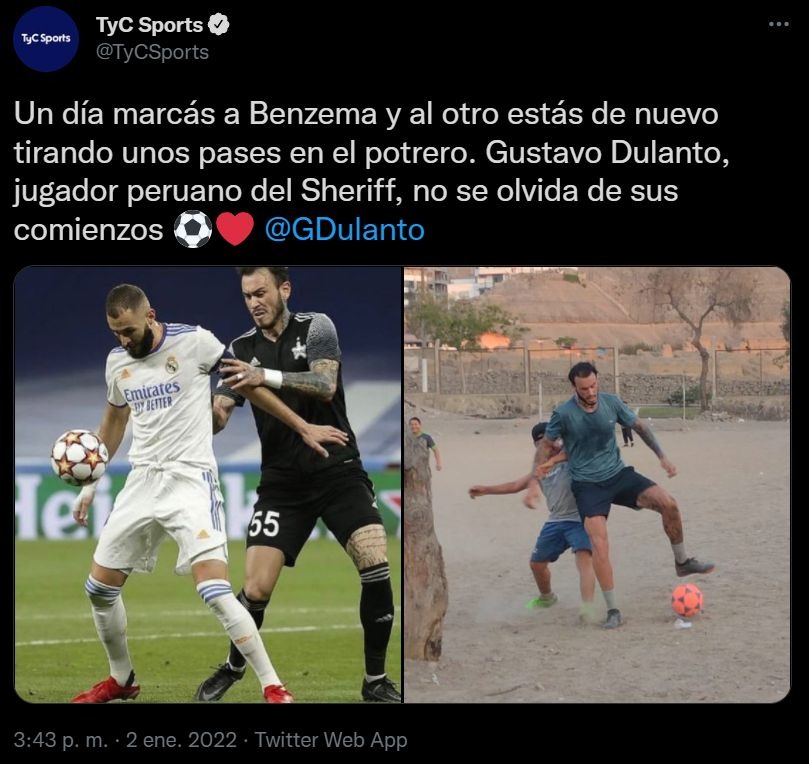Image resolution: width=809 pixels, height=764 pixels.
Task: Click the word Benzema in the tweet
Action: [x=313, y=114]
